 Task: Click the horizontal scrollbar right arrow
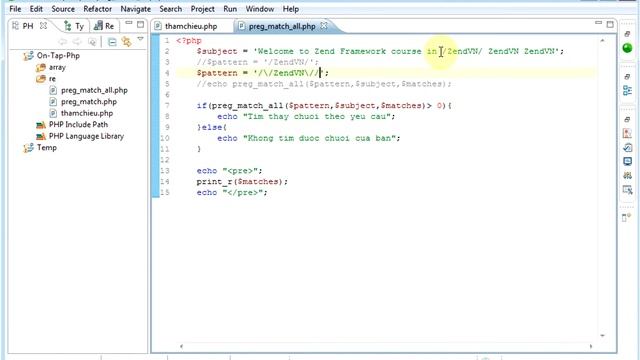pyautogui.click(x=591, y=346)
